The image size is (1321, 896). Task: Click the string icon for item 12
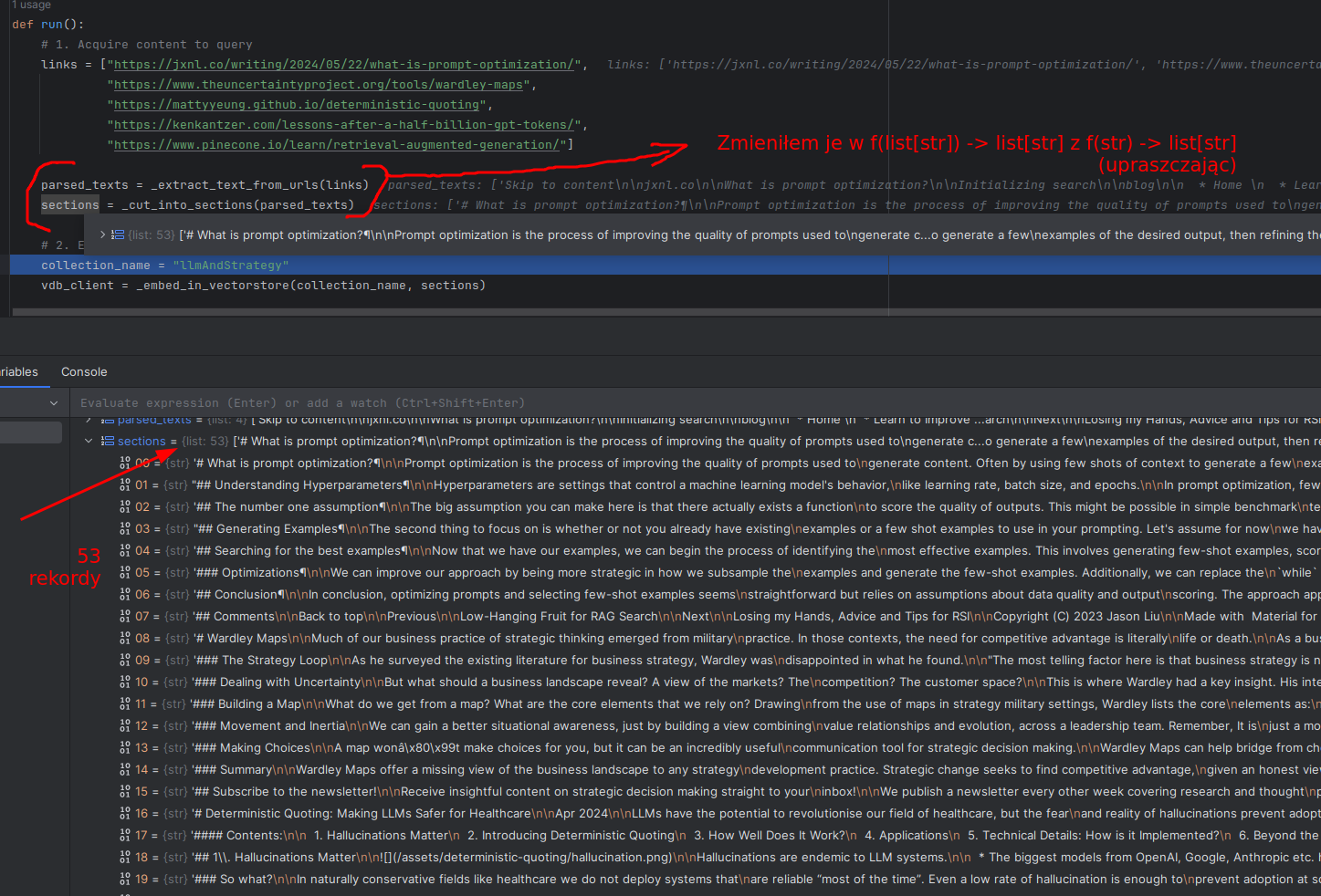(125, 726)
